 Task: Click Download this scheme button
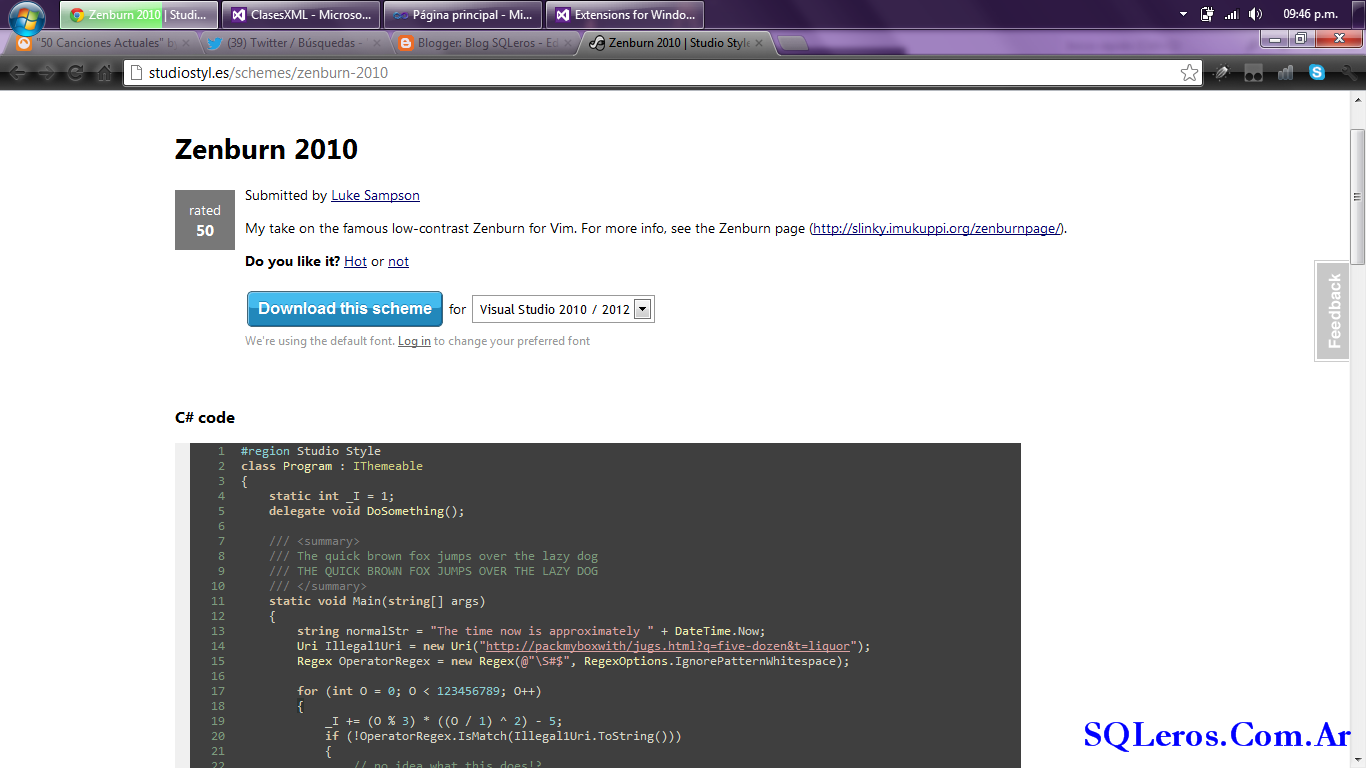coord(345,309)
